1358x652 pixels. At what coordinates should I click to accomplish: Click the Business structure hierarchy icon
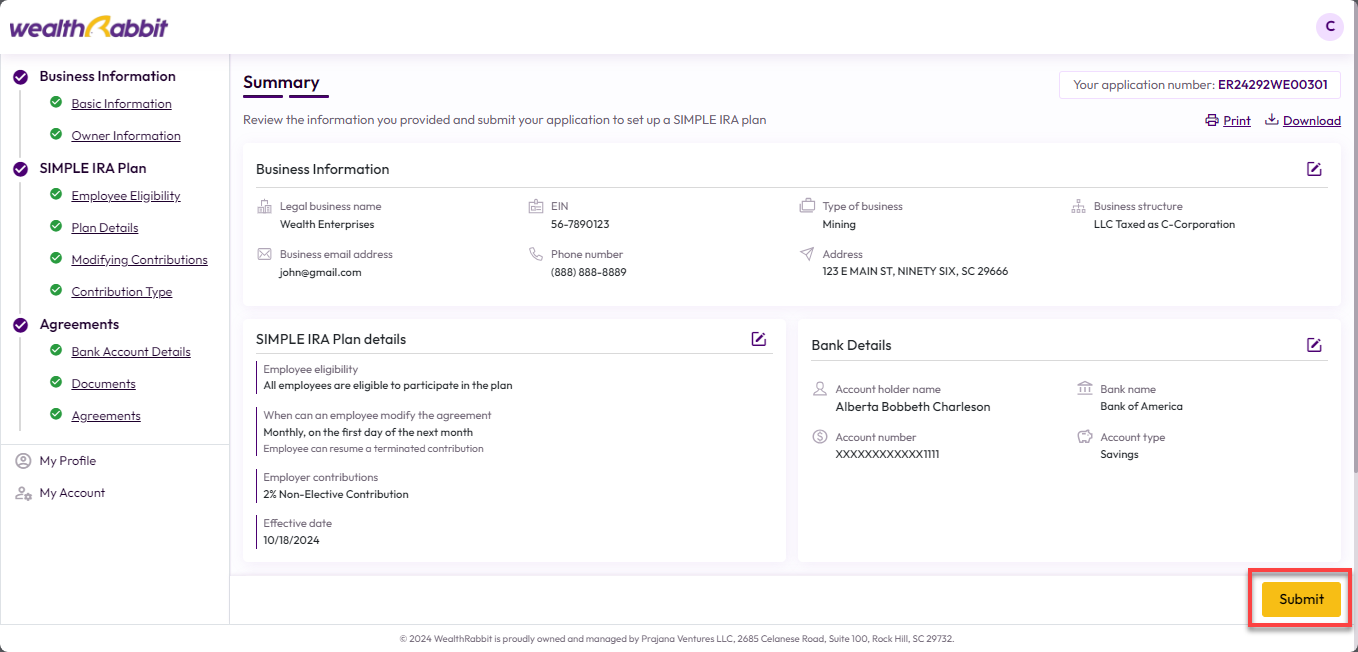point(1078,206)
